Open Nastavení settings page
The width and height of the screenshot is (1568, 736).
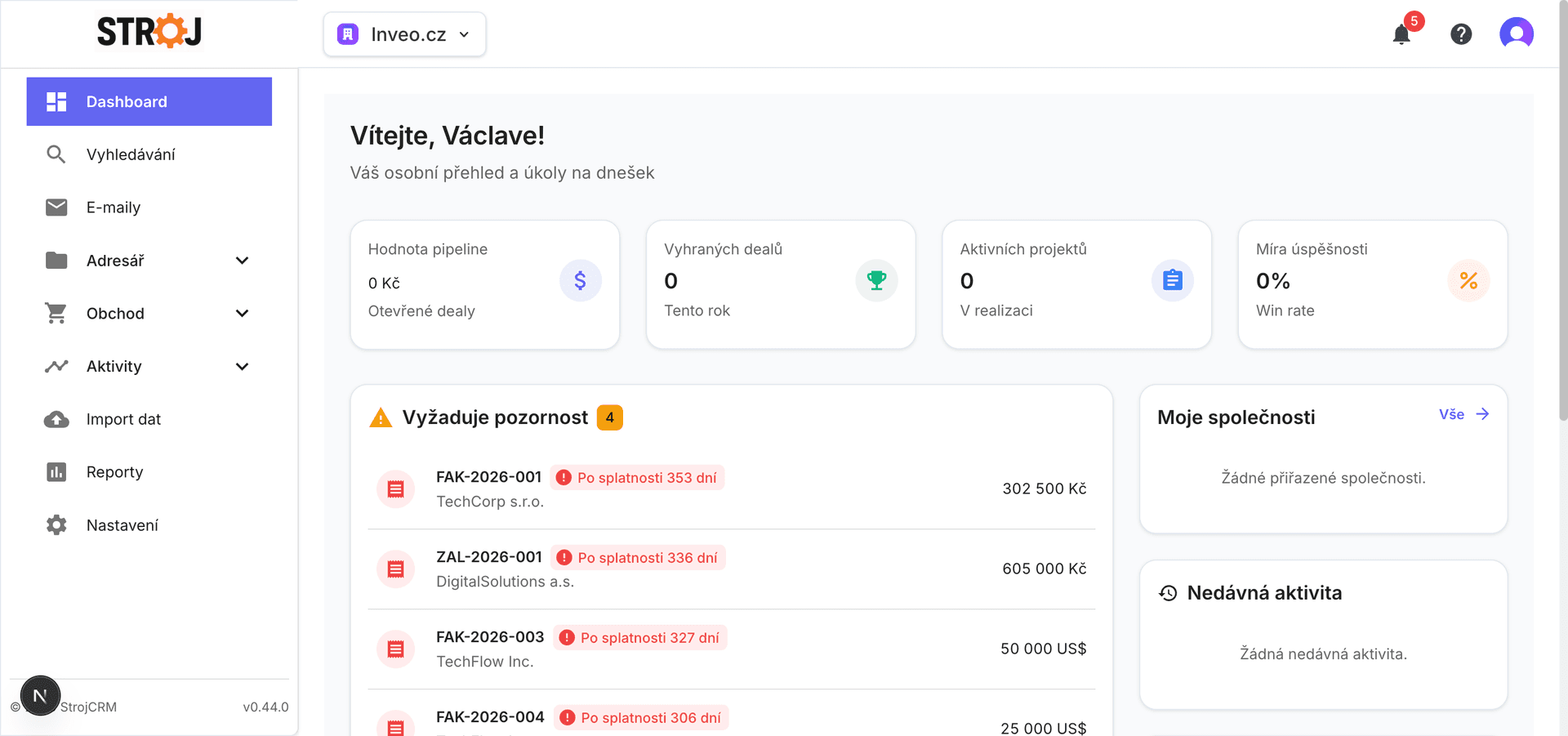122,525
